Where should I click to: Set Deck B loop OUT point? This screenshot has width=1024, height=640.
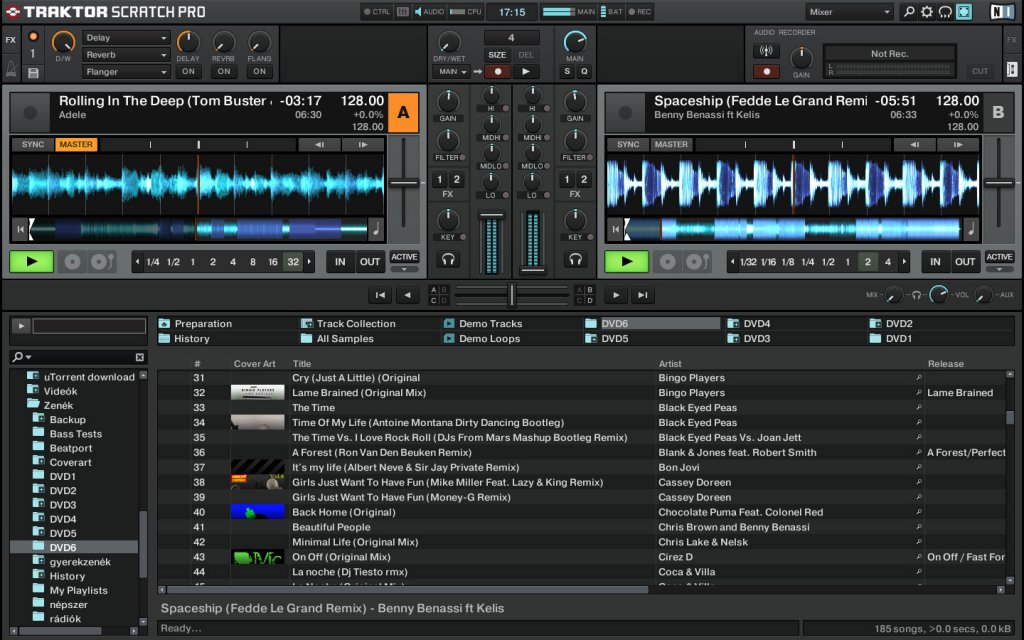(x=965, y=262)
